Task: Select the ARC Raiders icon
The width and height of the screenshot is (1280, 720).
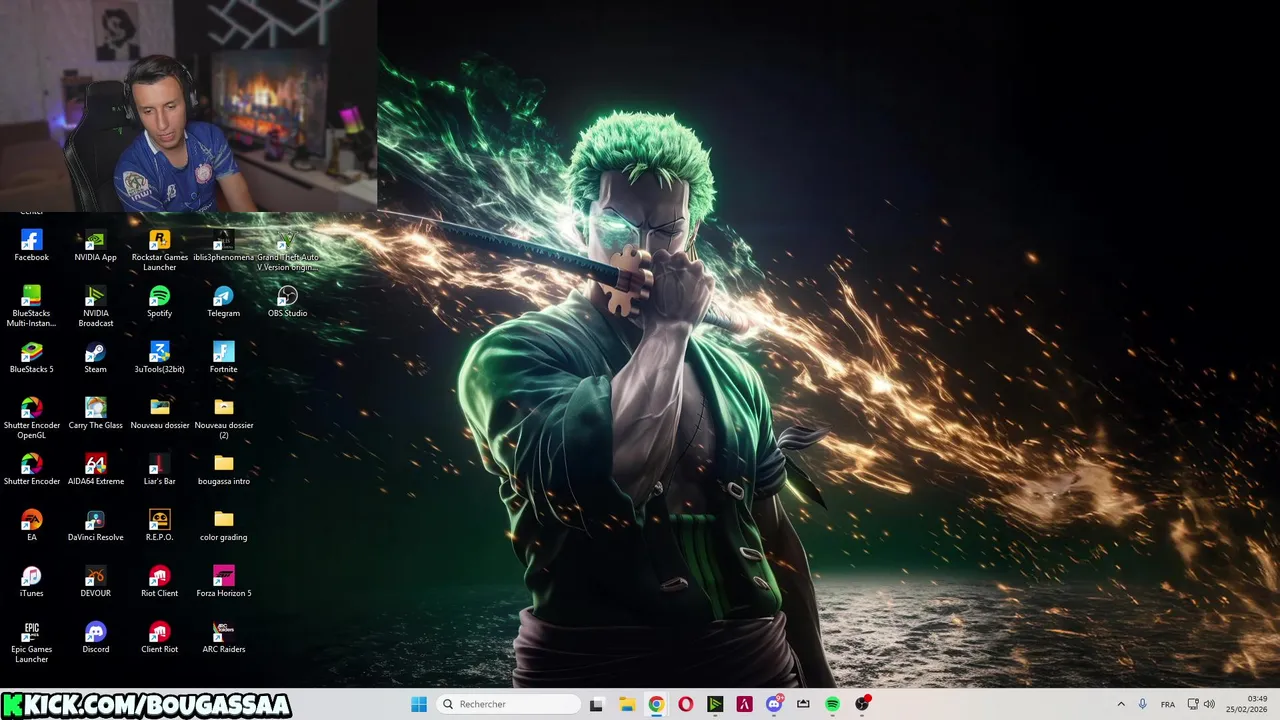Action: click(223, 637)
